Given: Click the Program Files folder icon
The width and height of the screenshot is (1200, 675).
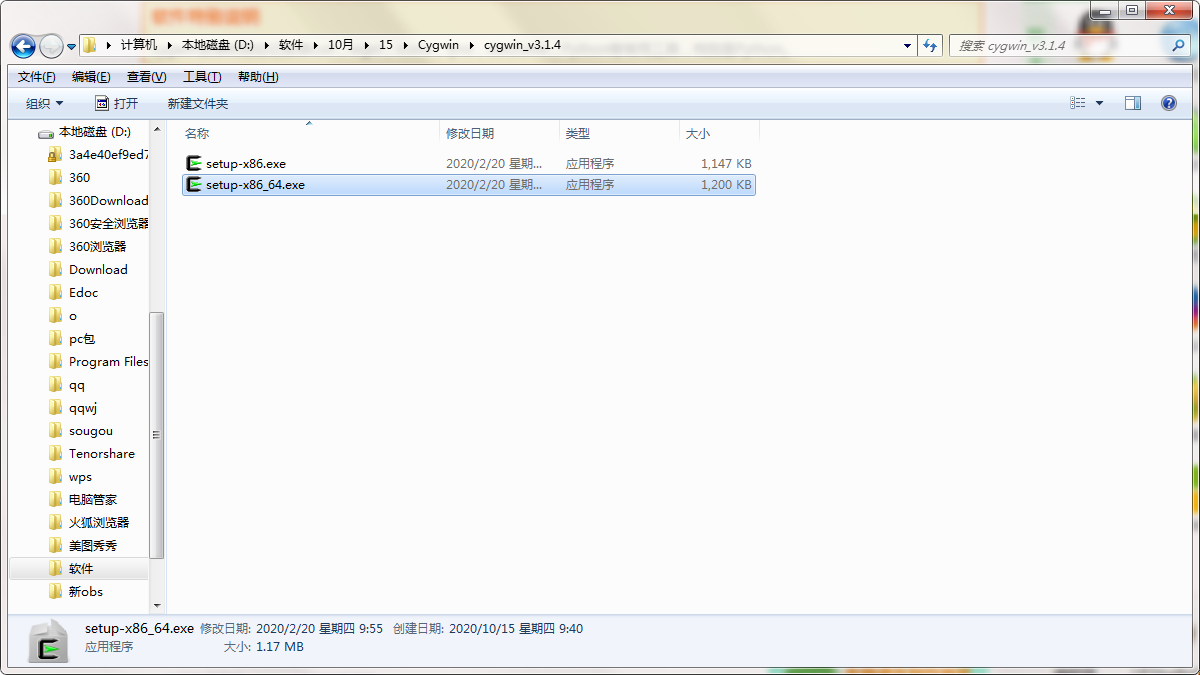Looking at the screenshot, I should 56,361.
